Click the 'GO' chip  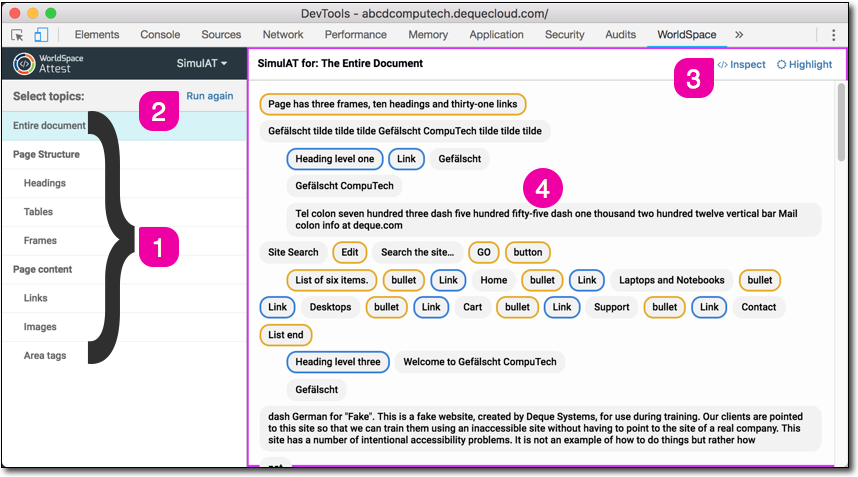[484, 252]
